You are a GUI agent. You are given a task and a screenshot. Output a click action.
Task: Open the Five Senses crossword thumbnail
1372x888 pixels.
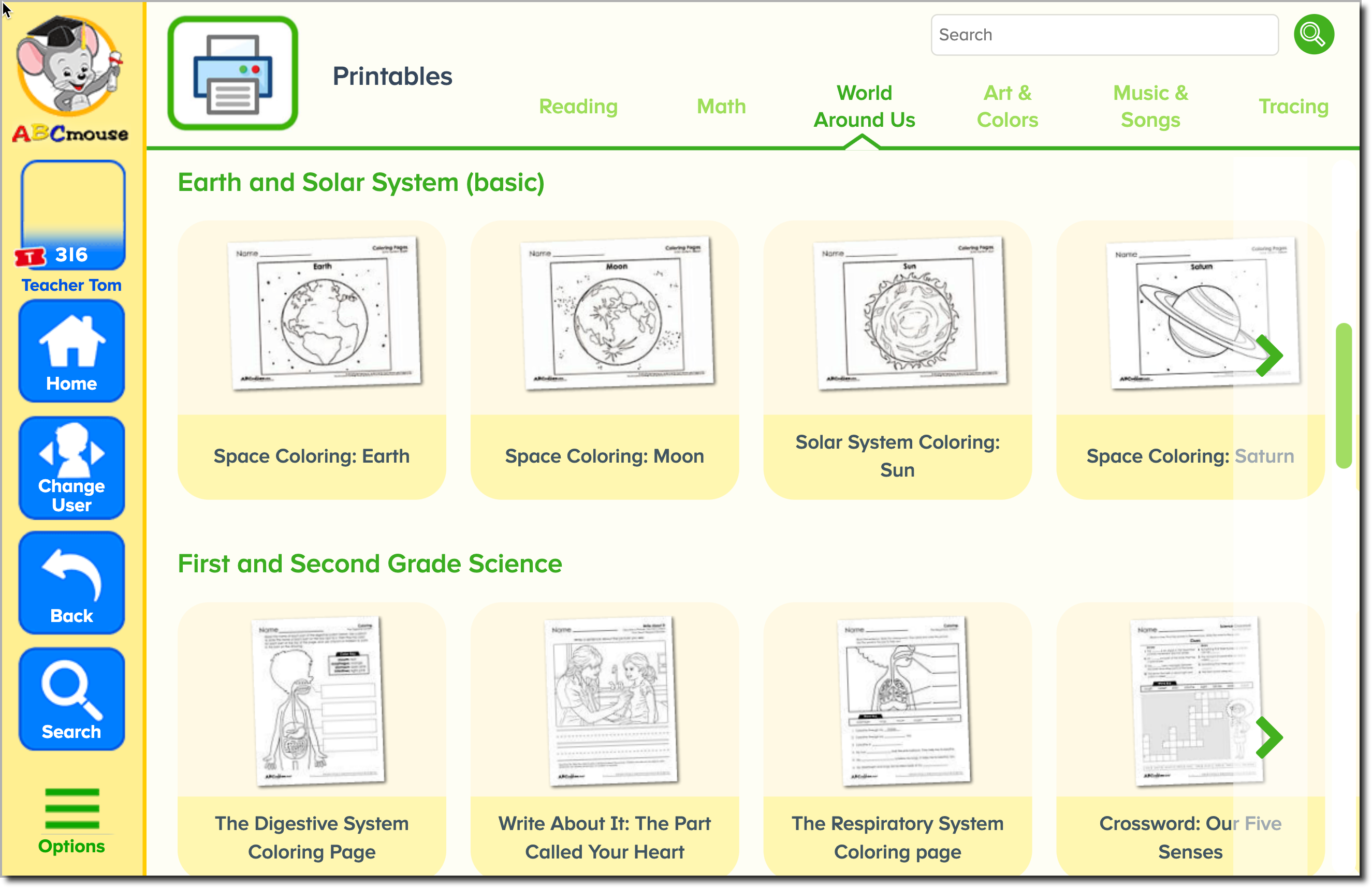point(1198,701)
